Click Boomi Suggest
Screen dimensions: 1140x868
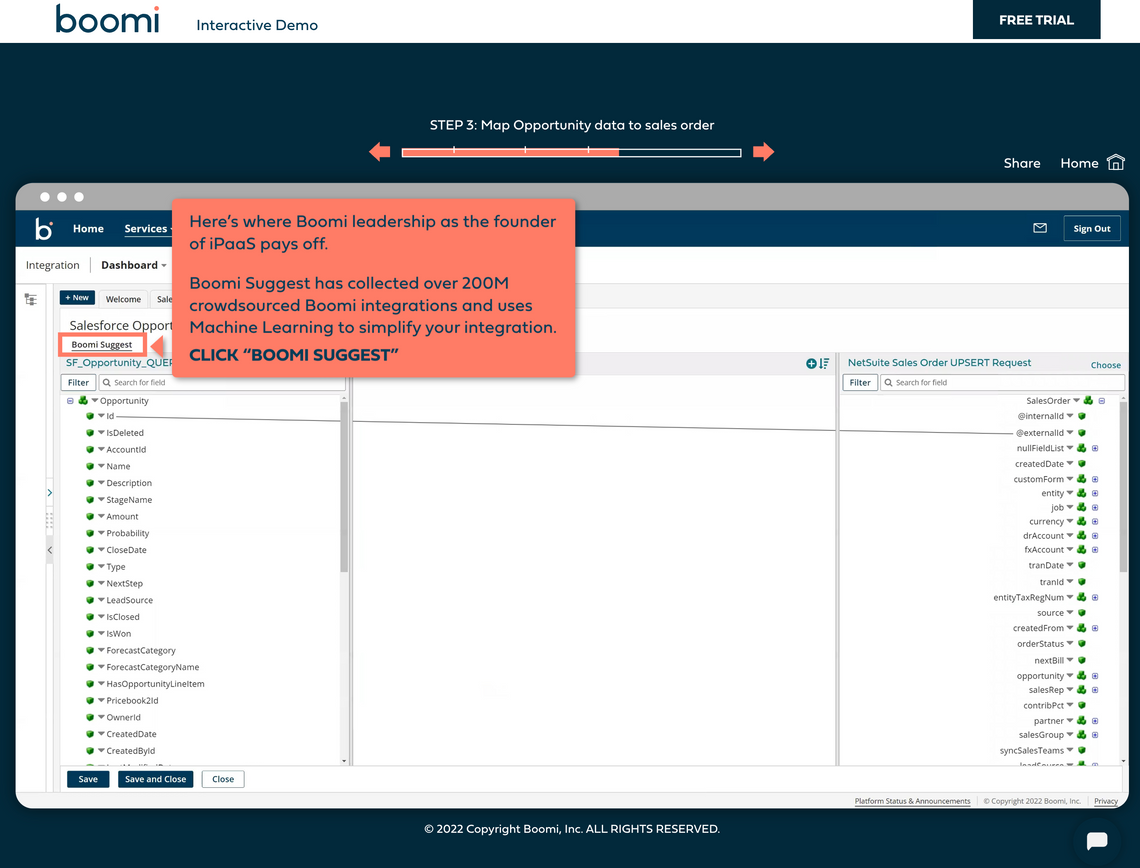coord(102,345)
